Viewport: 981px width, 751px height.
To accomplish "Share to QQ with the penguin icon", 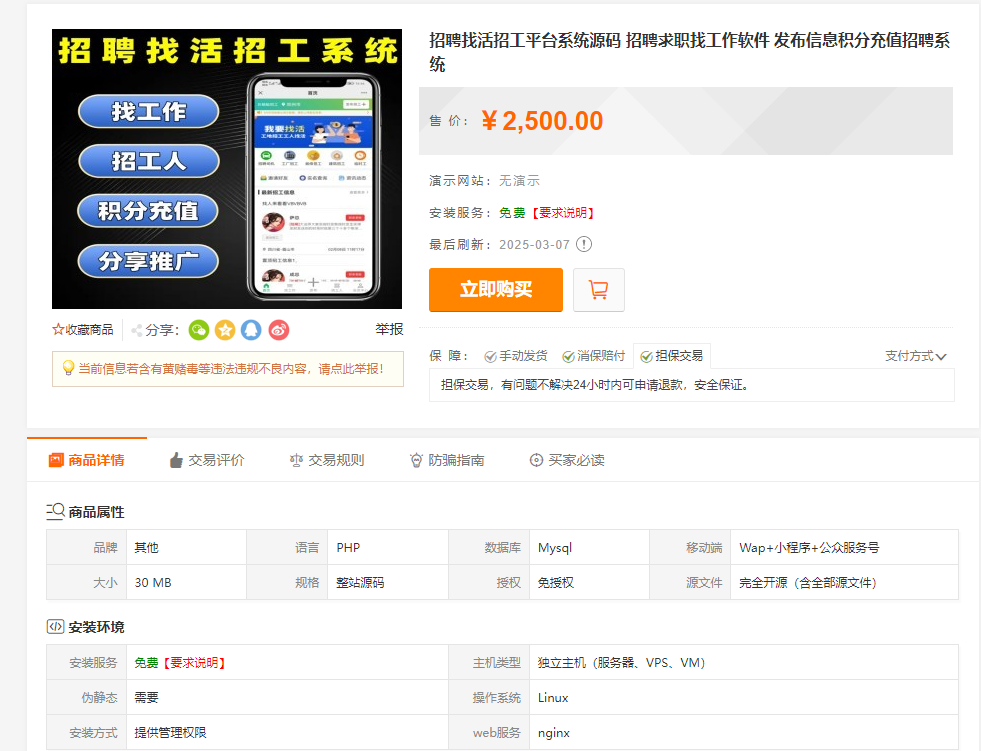I will point(252,329).
